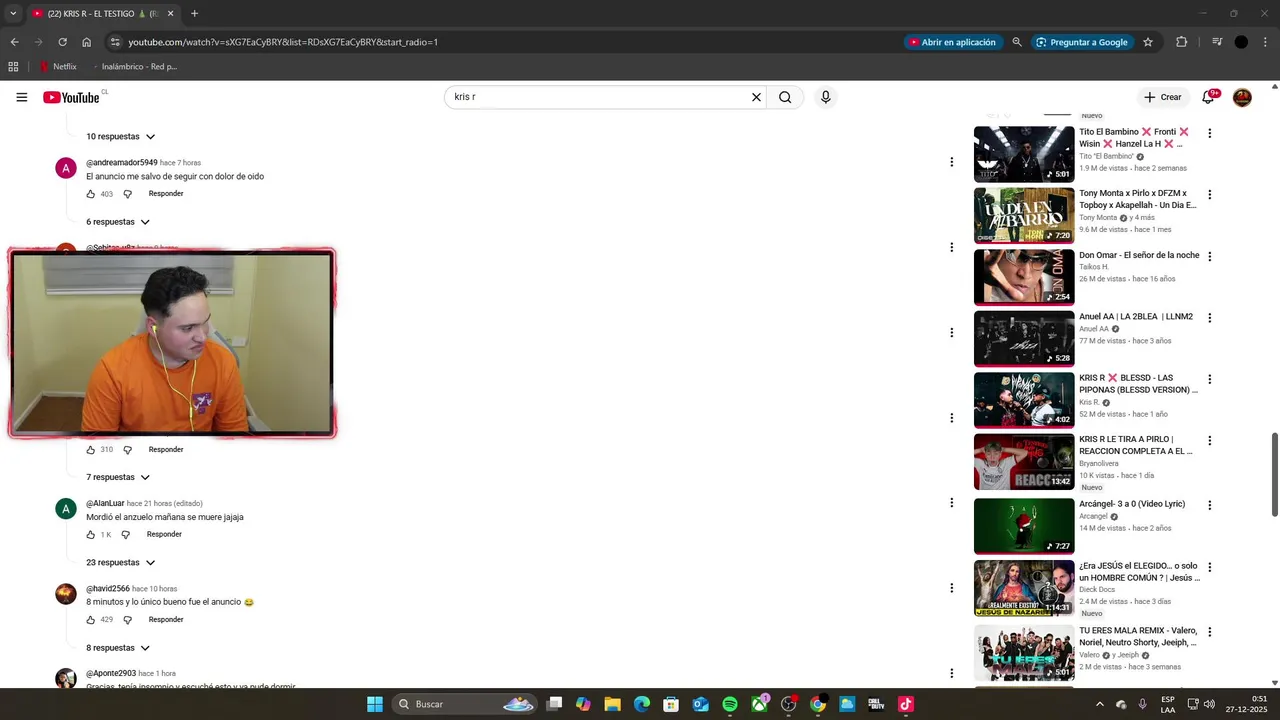Go back to the previous page

point(14,42)
